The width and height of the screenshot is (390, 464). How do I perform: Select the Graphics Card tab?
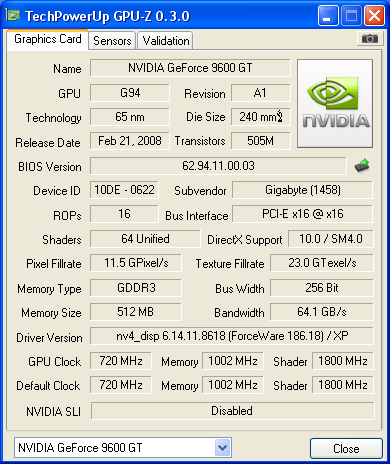[48, 39]
